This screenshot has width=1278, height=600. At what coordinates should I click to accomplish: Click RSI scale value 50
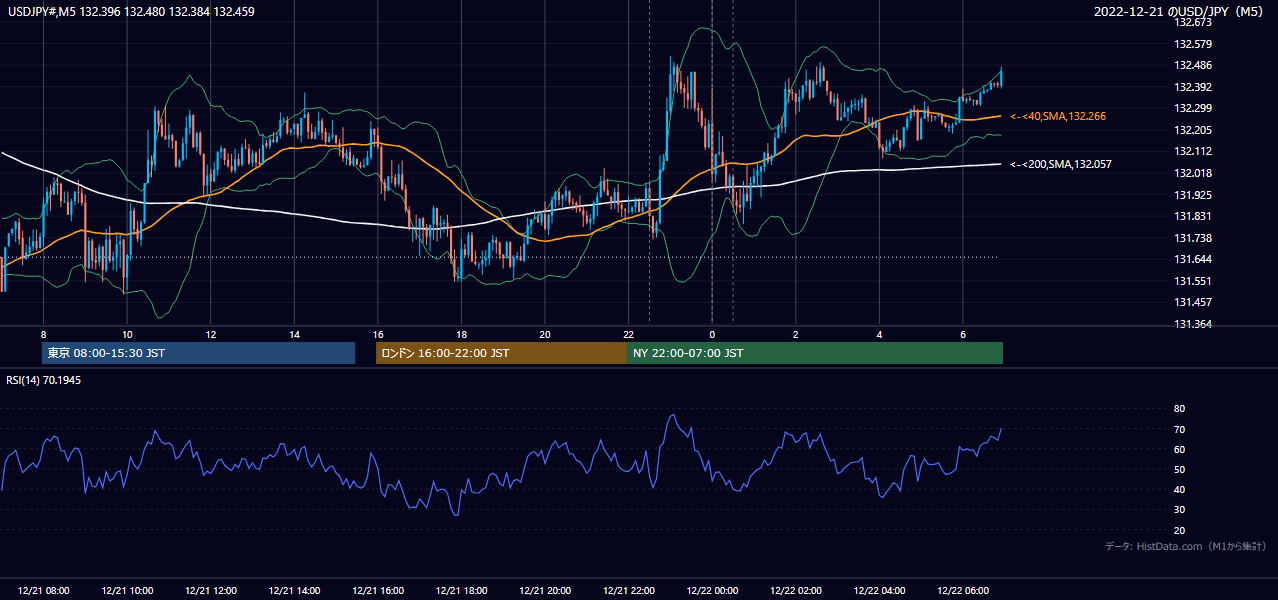pos(1179,470)
